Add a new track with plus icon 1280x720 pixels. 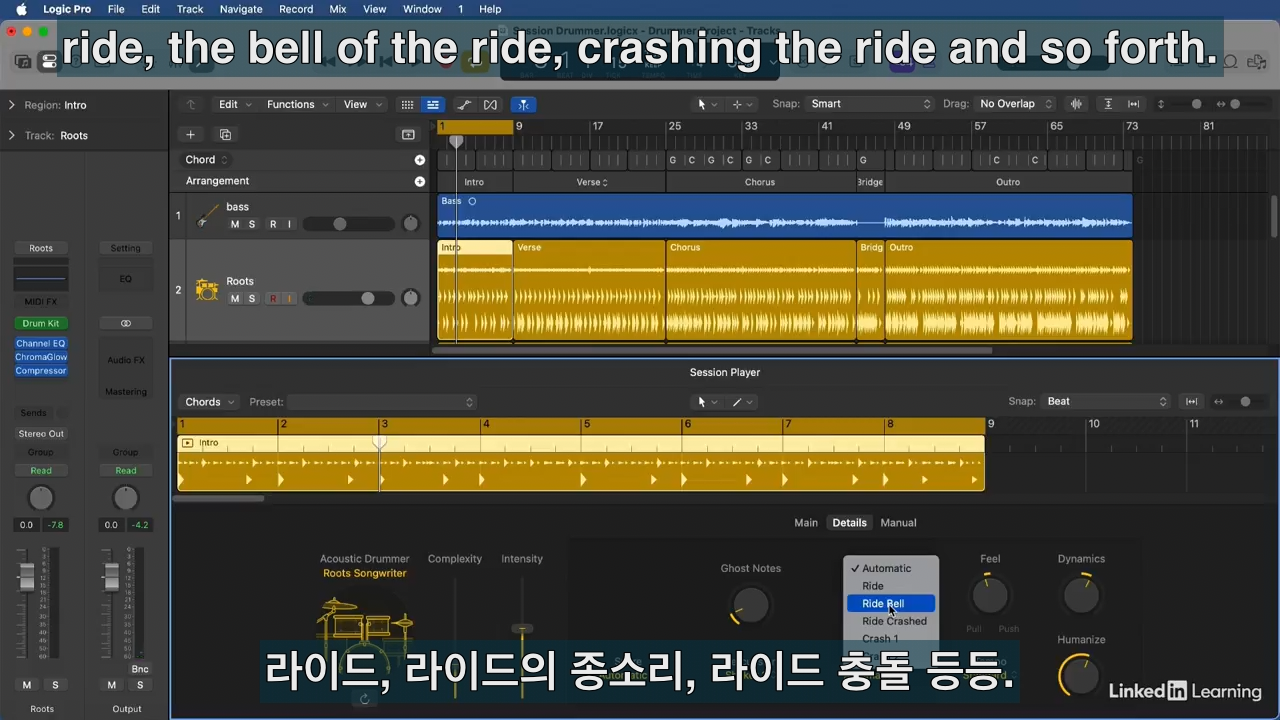pos(190,134)
